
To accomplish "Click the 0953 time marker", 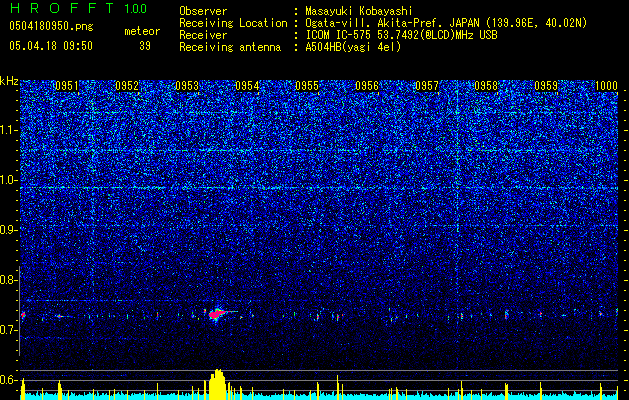I will tap(187, 86).
